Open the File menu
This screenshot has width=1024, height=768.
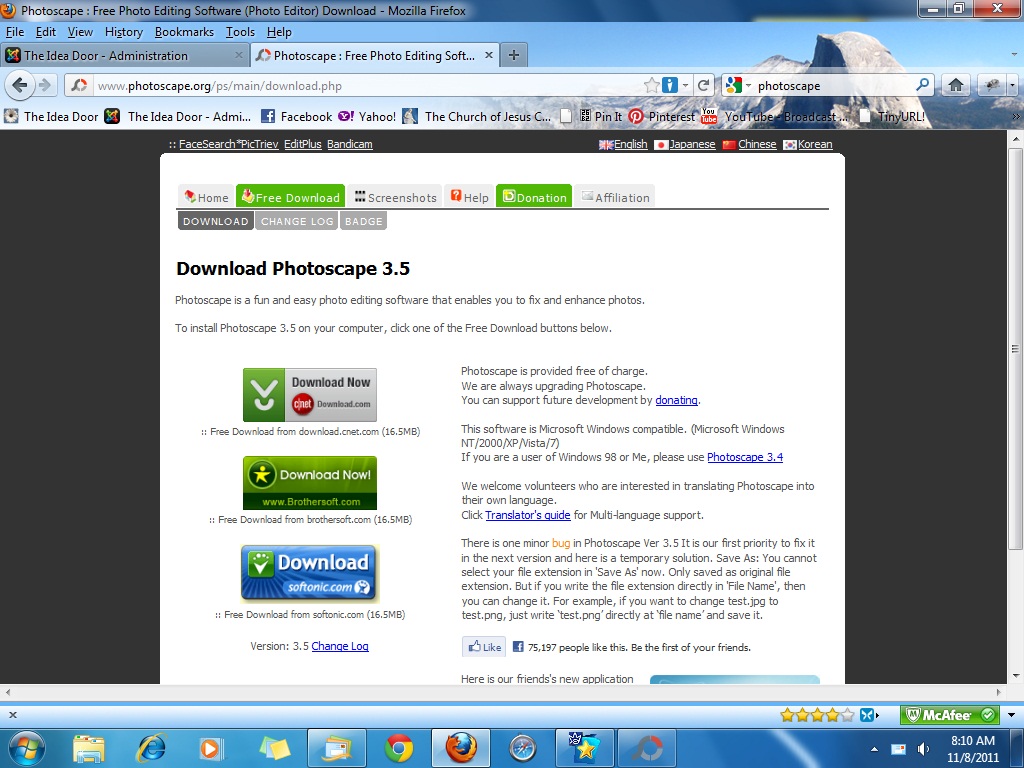[14, 32]
